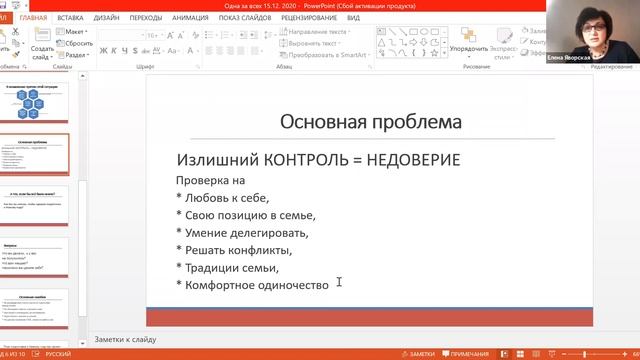The height and width of the screenshot is (360, 640).
Task: Open the АНИМАЦИЯ ribbon tab
Action: [x=190, y=18]
